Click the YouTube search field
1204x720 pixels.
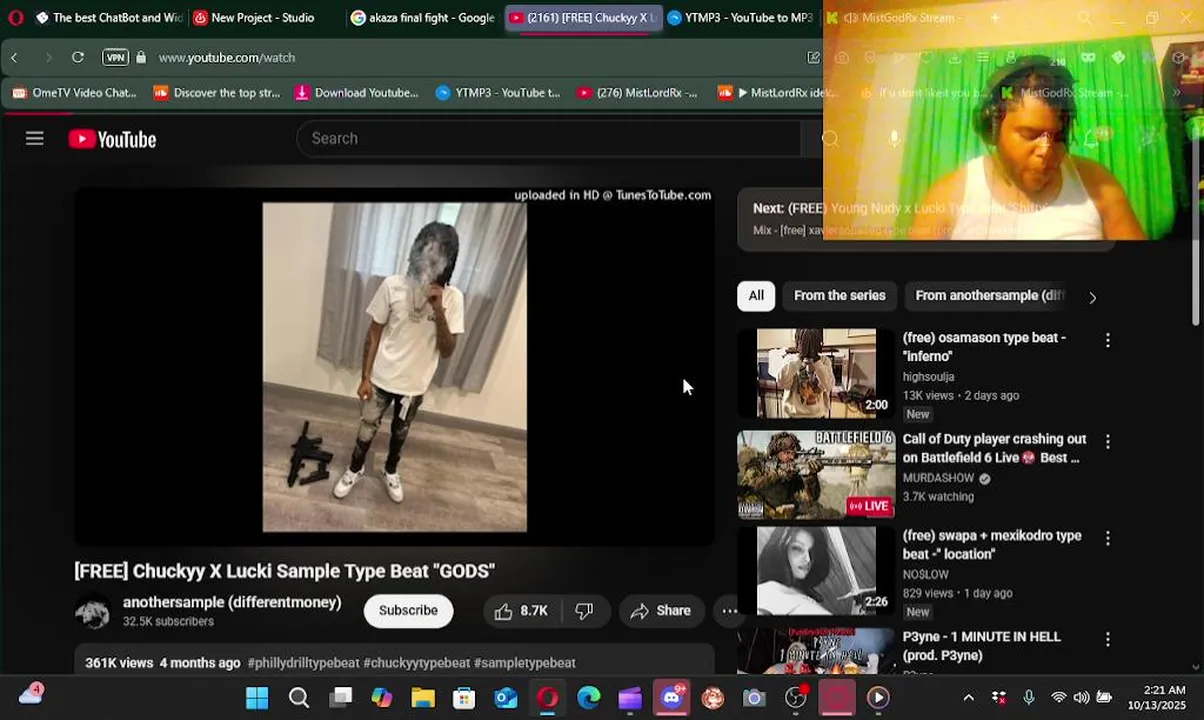548,138
